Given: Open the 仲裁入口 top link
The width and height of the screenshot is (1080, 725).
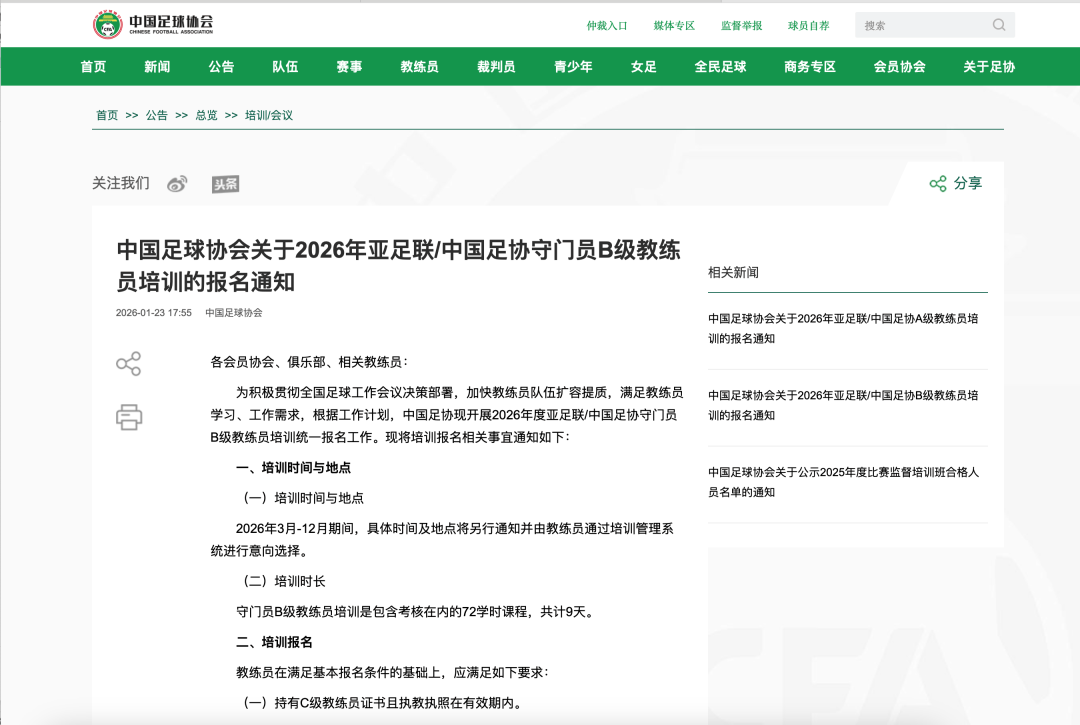Looking at the screenshot, I should coord(607,26).
